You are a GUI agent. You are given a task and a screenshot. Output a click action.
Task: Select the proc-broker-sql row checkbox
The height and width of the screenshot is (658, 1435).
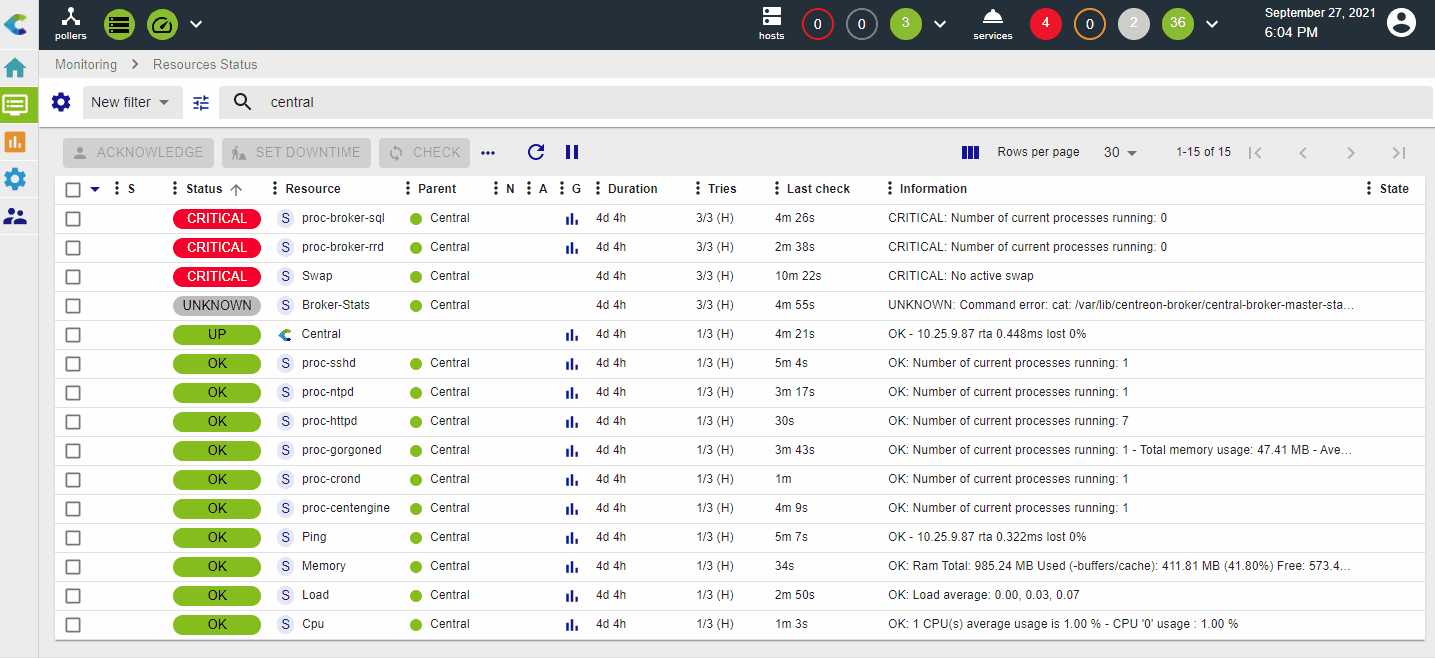click(73, 219)
